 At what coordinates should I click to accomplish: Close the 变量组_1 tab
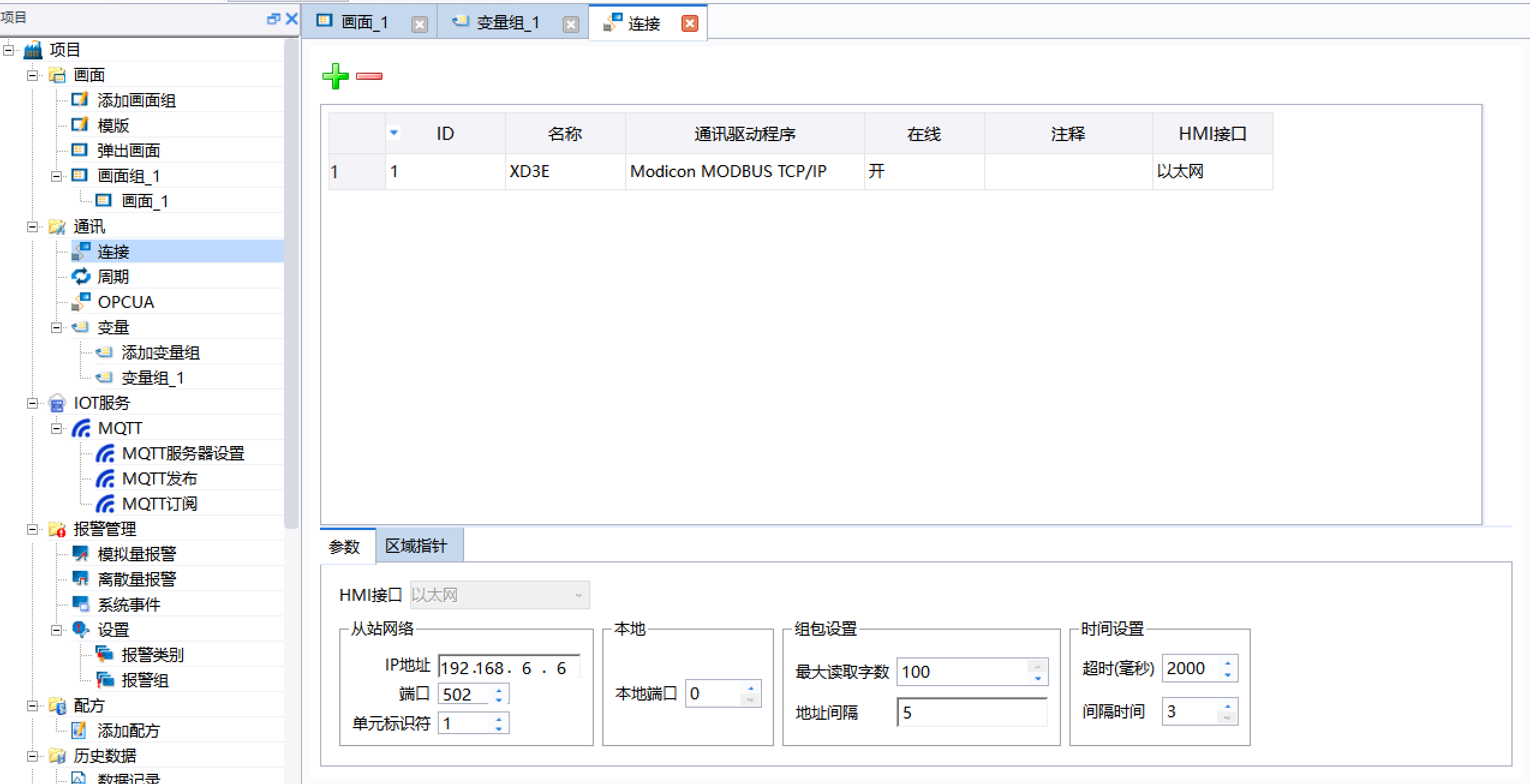(571, 24)
